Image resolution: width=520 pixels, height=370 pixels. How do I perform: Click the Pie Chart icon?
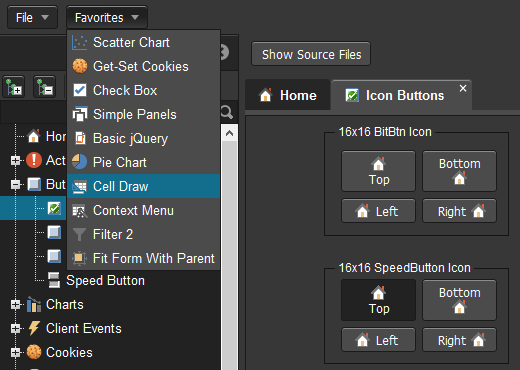[80, 162]
